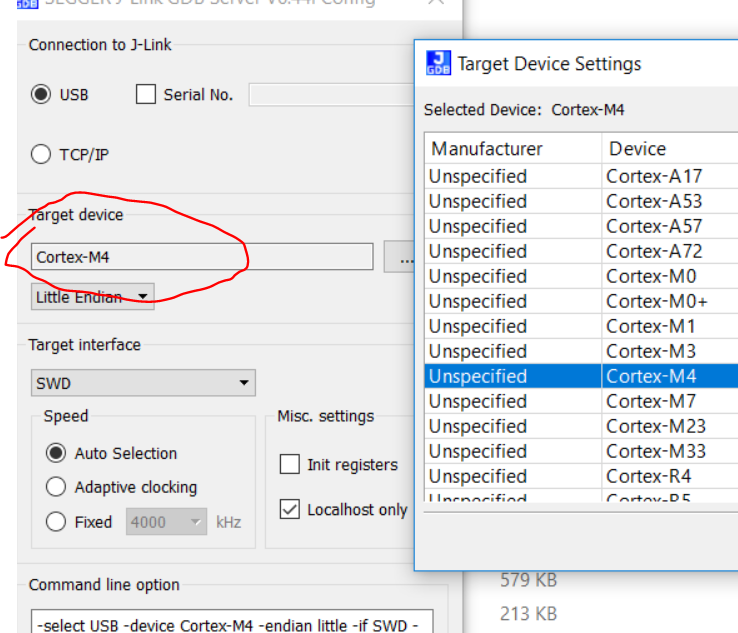Tick the Init registers checkbox
The width and height of the screenshot is (738, 633).
[x=290, y=464]
